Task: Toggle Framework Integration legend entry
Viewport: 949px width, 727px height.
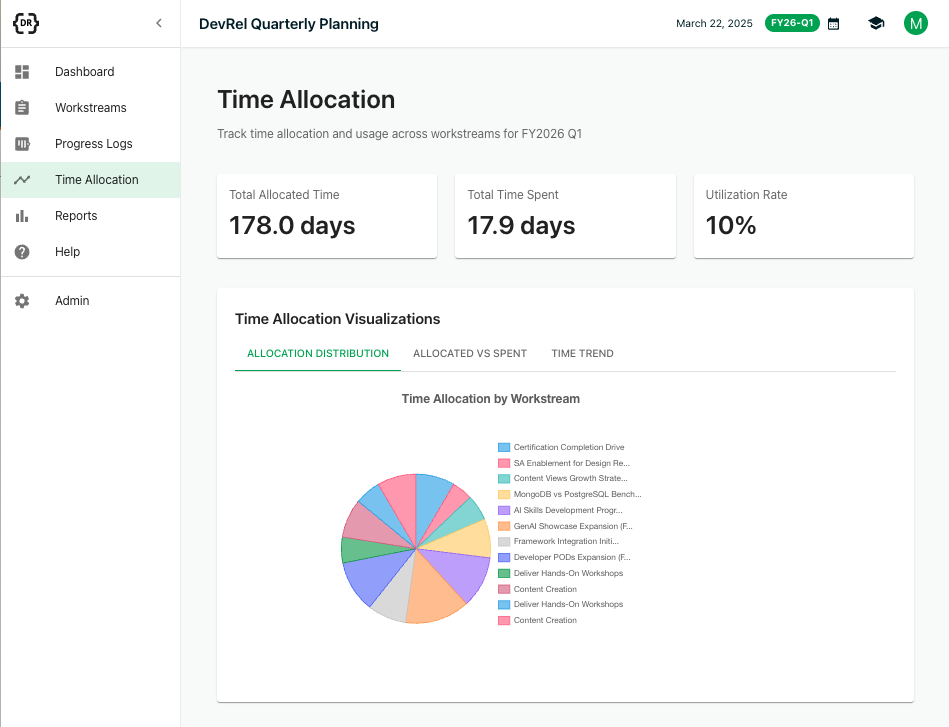Action: tap(559, 541)
